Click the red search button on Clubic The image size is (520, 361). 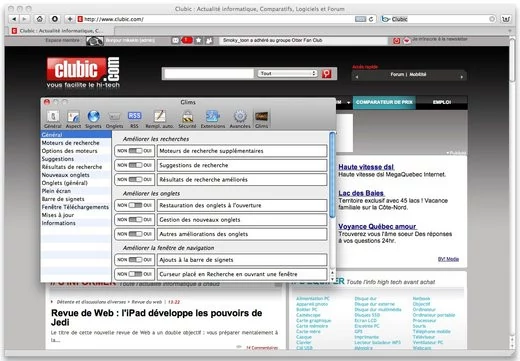[x=327, y=74]
